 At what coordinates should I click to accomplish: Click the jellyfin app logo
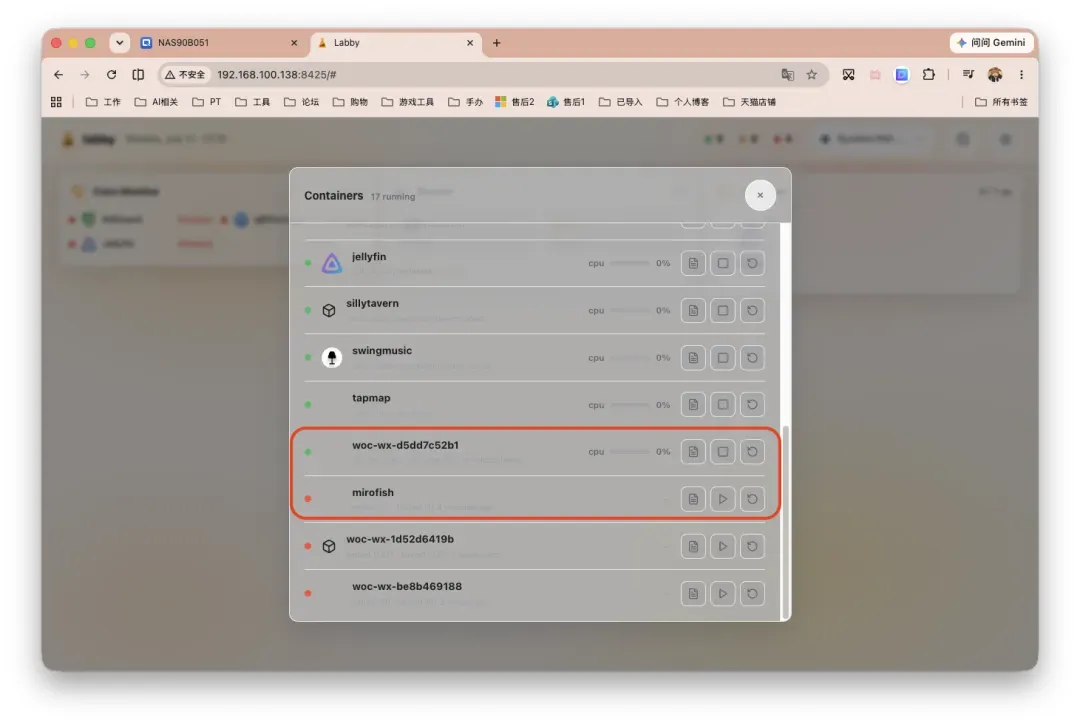coord(331,263)
